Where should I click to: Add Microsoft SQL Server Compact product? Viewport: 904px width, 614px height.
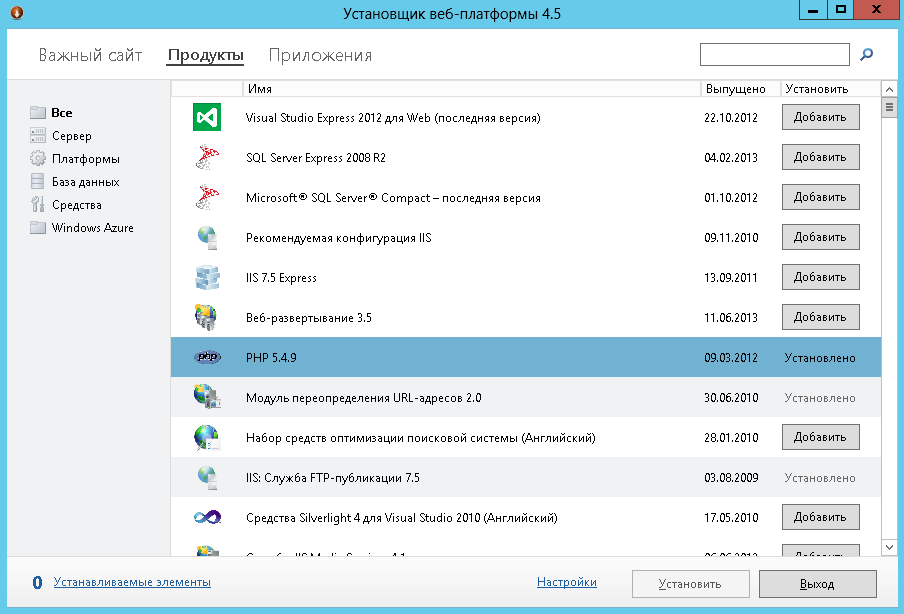pyautogui.click(x=820, y=198)
